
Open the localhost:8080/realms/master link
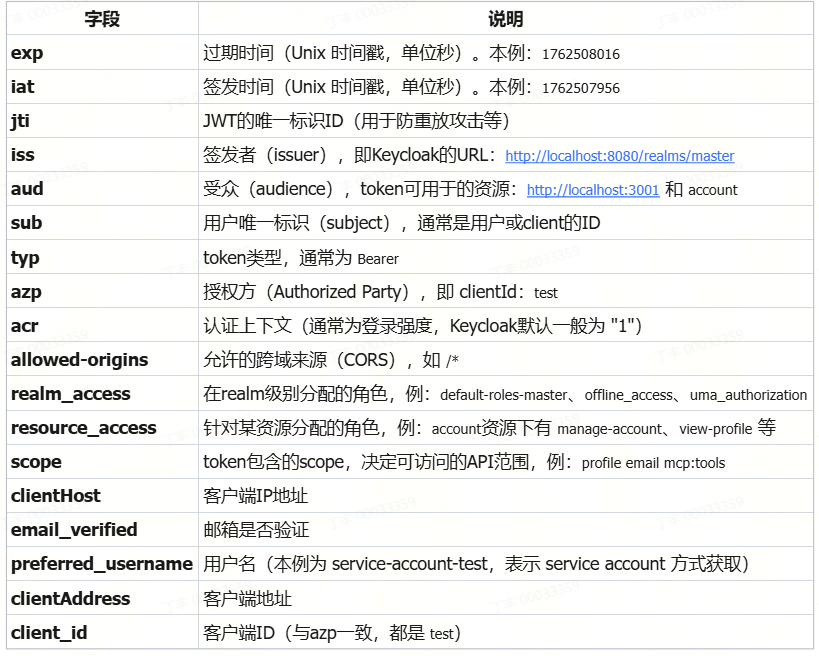pyautogui.click(x=619, y=156)
